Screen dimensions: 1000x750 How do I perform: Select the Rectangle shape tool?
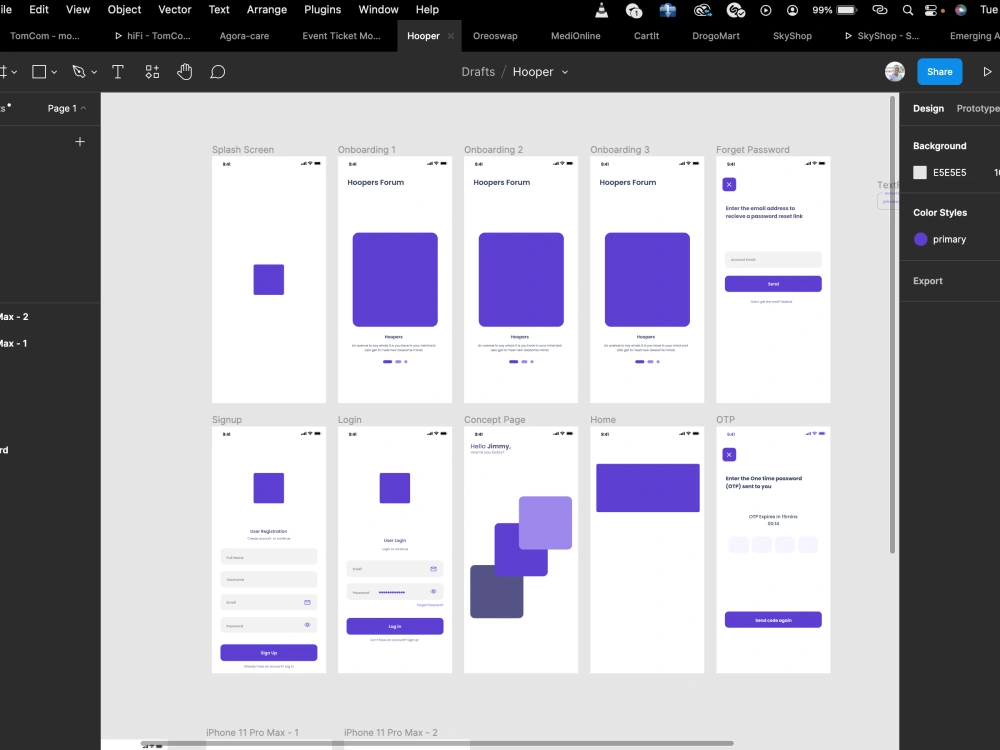(39, 72)
